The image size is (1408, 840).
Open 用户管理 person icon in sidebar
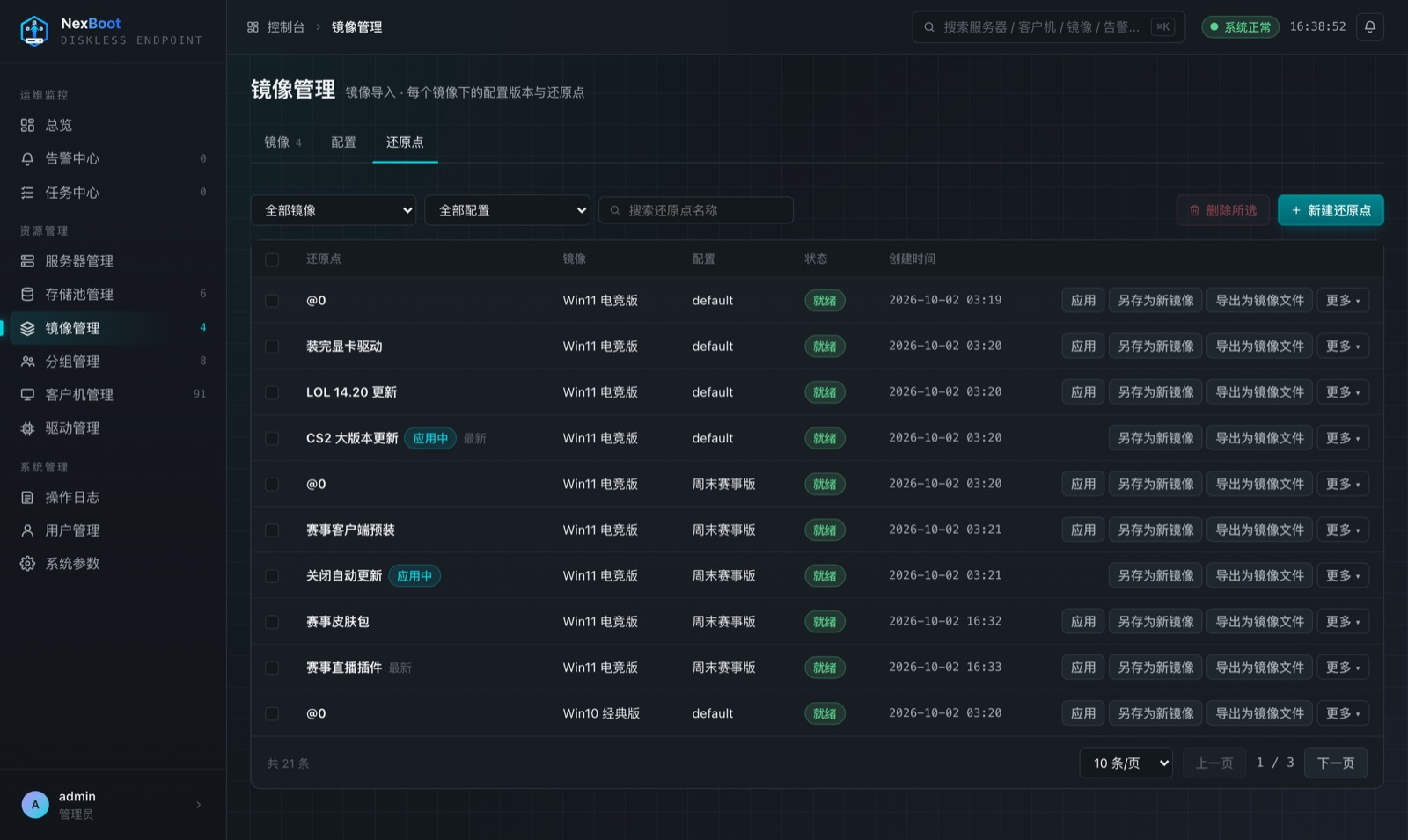(x=27, y=530)
